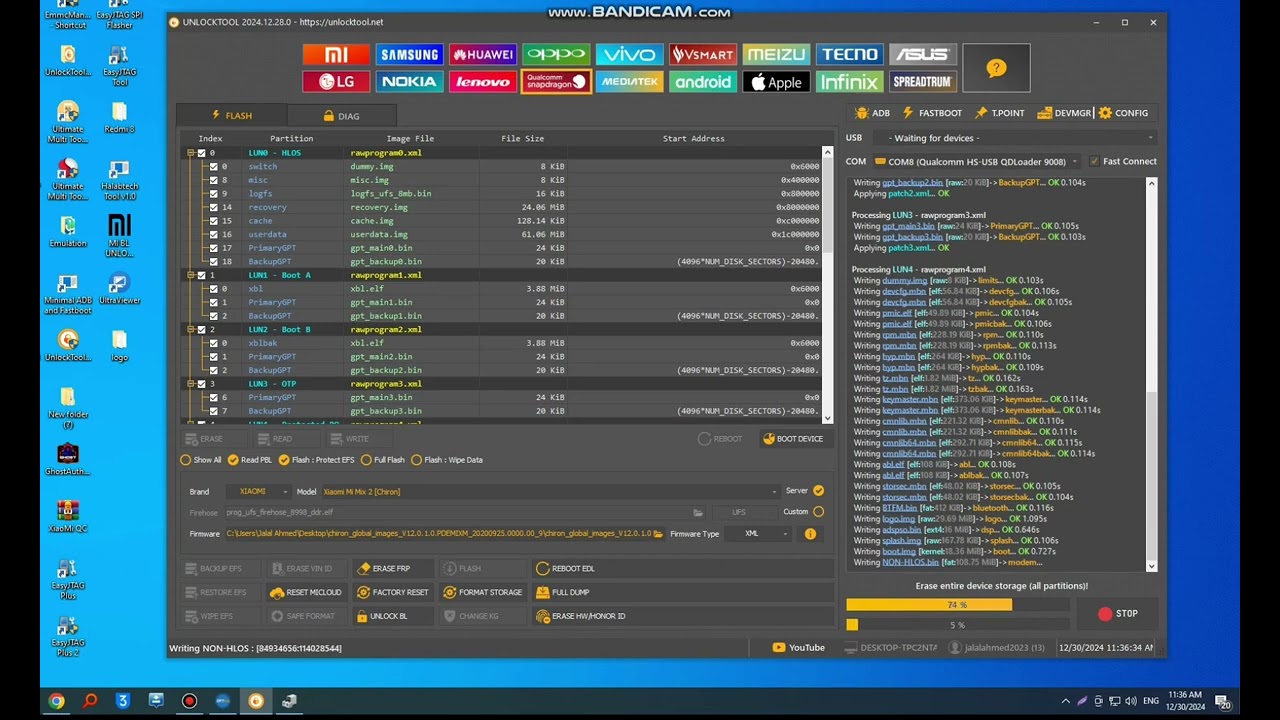Uncheck the userdata partition checkbox
The width and height of the screenshot is (1280, 720).
point(214,234)
